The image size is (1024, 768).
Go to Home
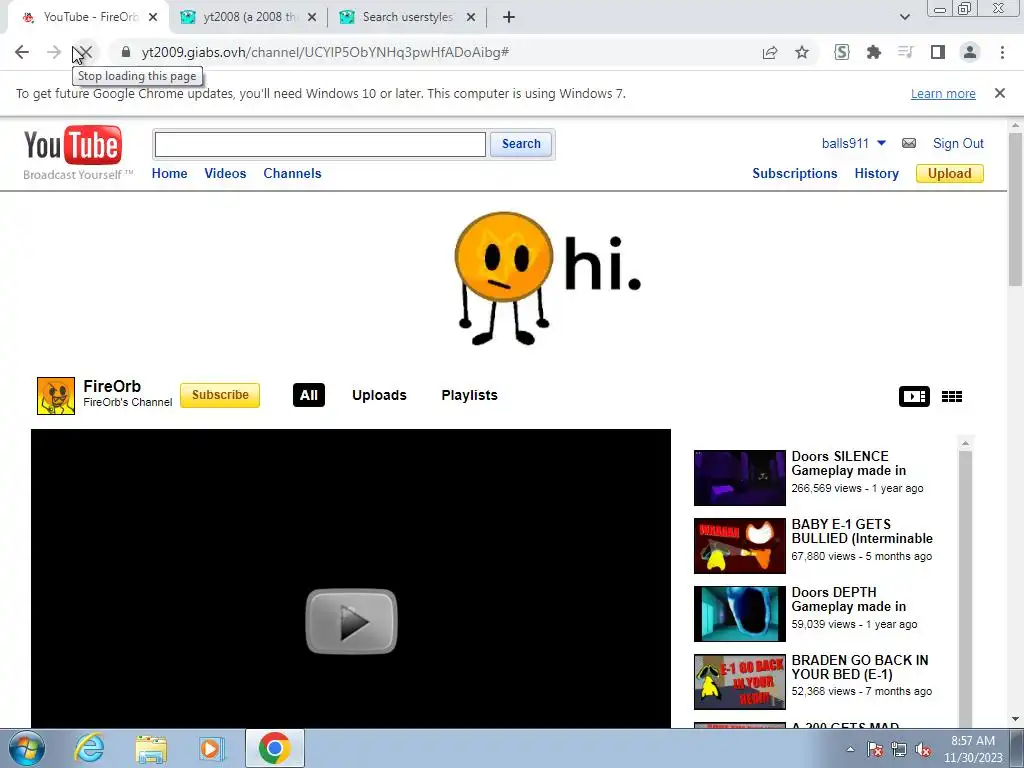(169, 173)
